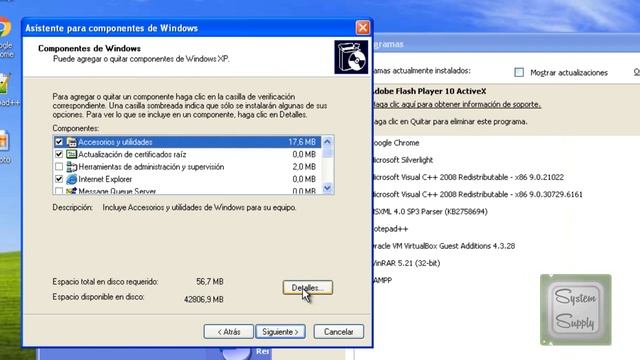
Task: Check Herramientas de administración y supervisión checkbox
Action: 59,167
